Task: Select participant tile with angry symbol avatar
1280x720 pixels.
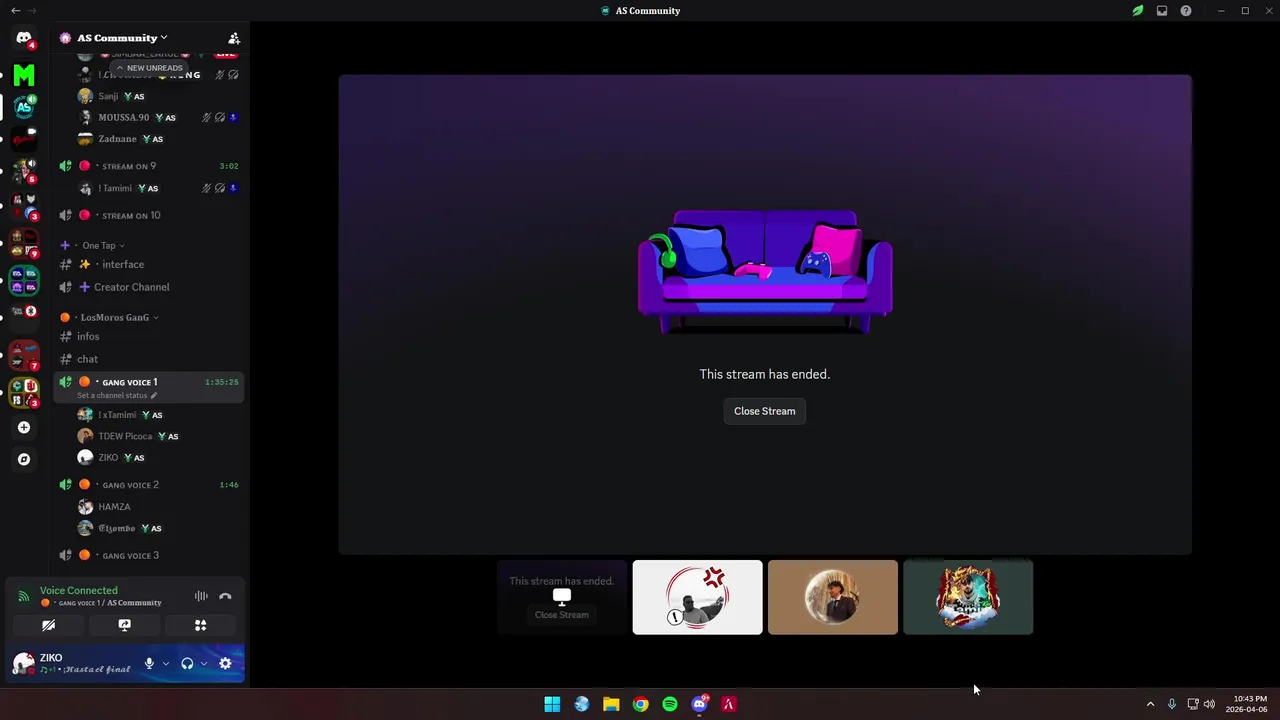Action: pyautogui.click(x=697, y=597)
